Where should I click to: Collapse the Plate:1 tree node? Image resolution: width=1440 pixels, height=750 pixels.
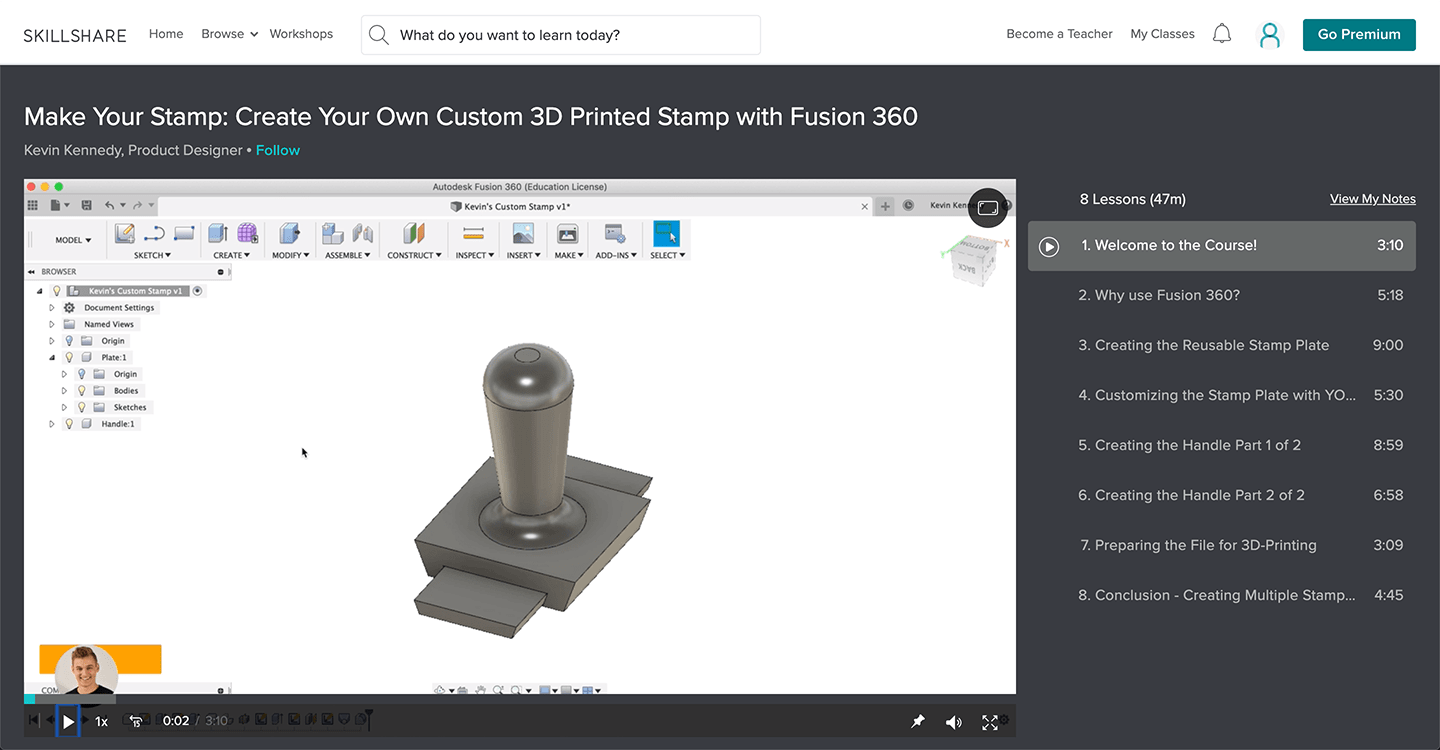[52, 357]
